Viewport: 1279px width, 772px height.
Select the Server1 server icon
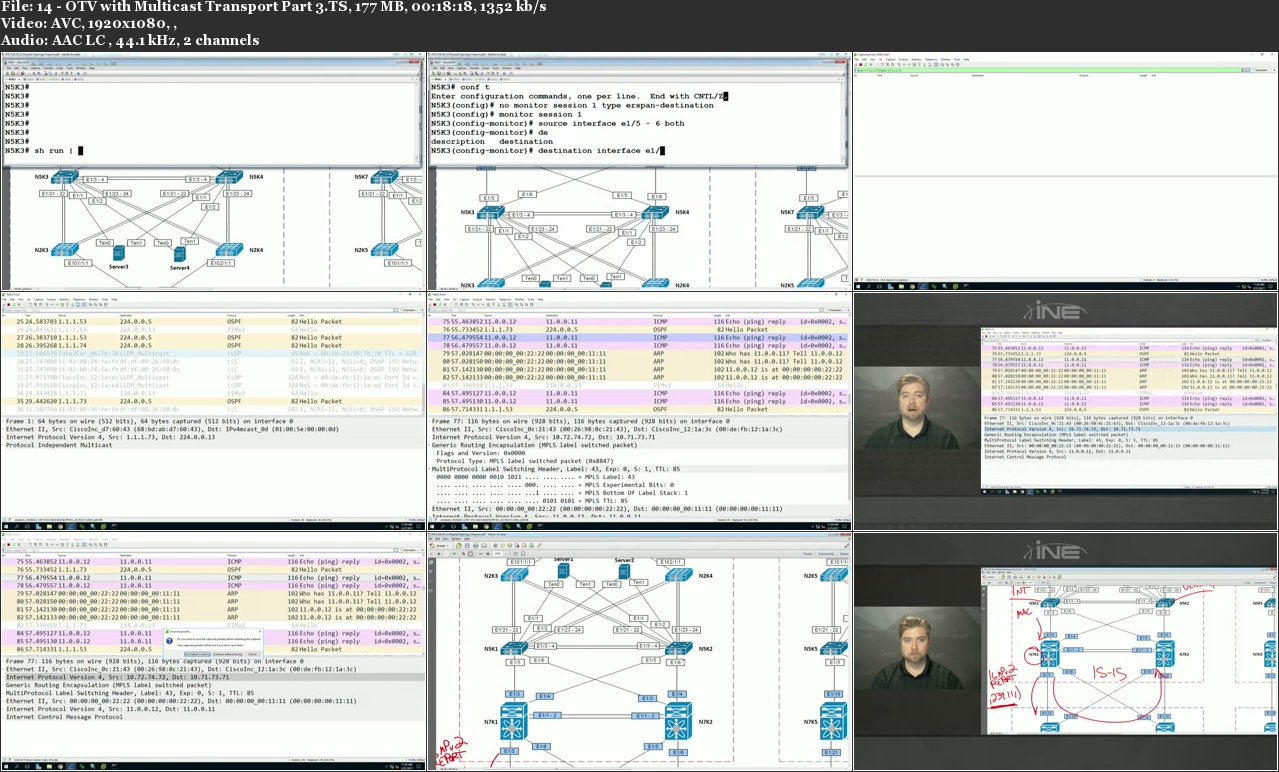(565, 570)
